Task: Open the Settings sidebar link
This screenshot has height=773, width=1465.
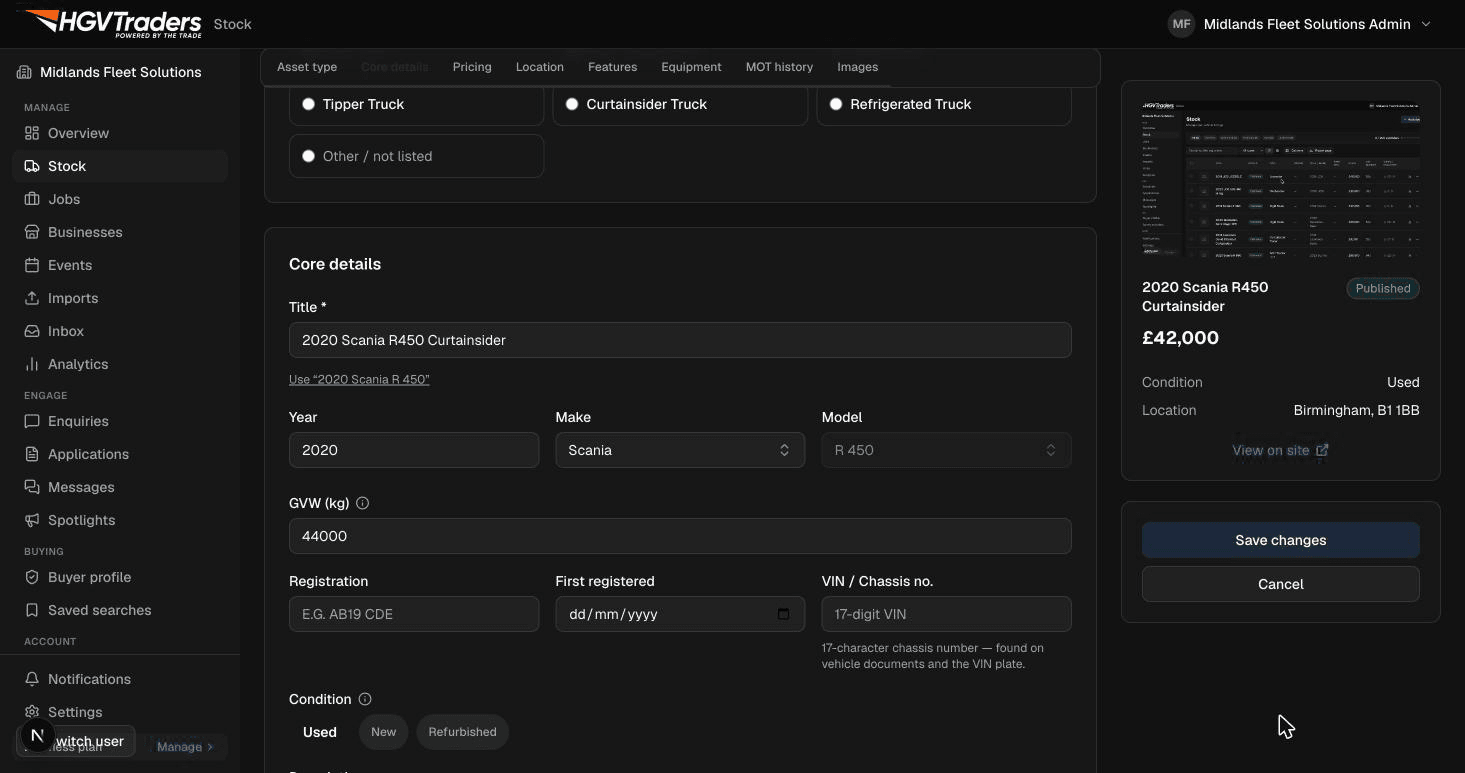Action: (75, 712)
